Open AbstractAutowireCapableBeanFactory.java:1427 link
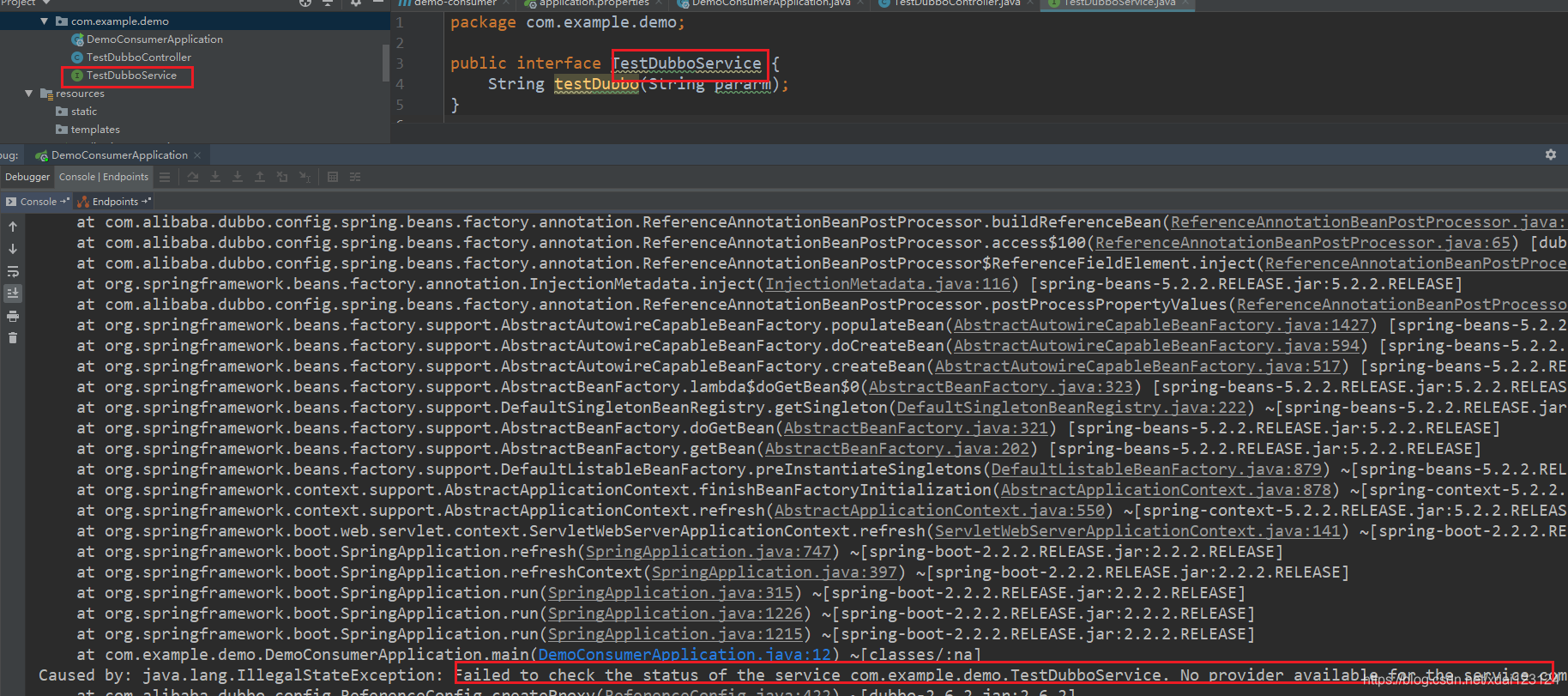Viewport: 1568px width, 696px height. [x=1161, y=325]
